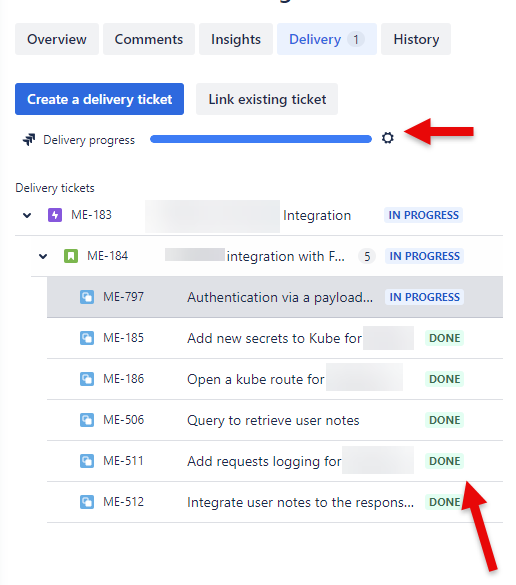Collapse the ME-184 story row

43,256
